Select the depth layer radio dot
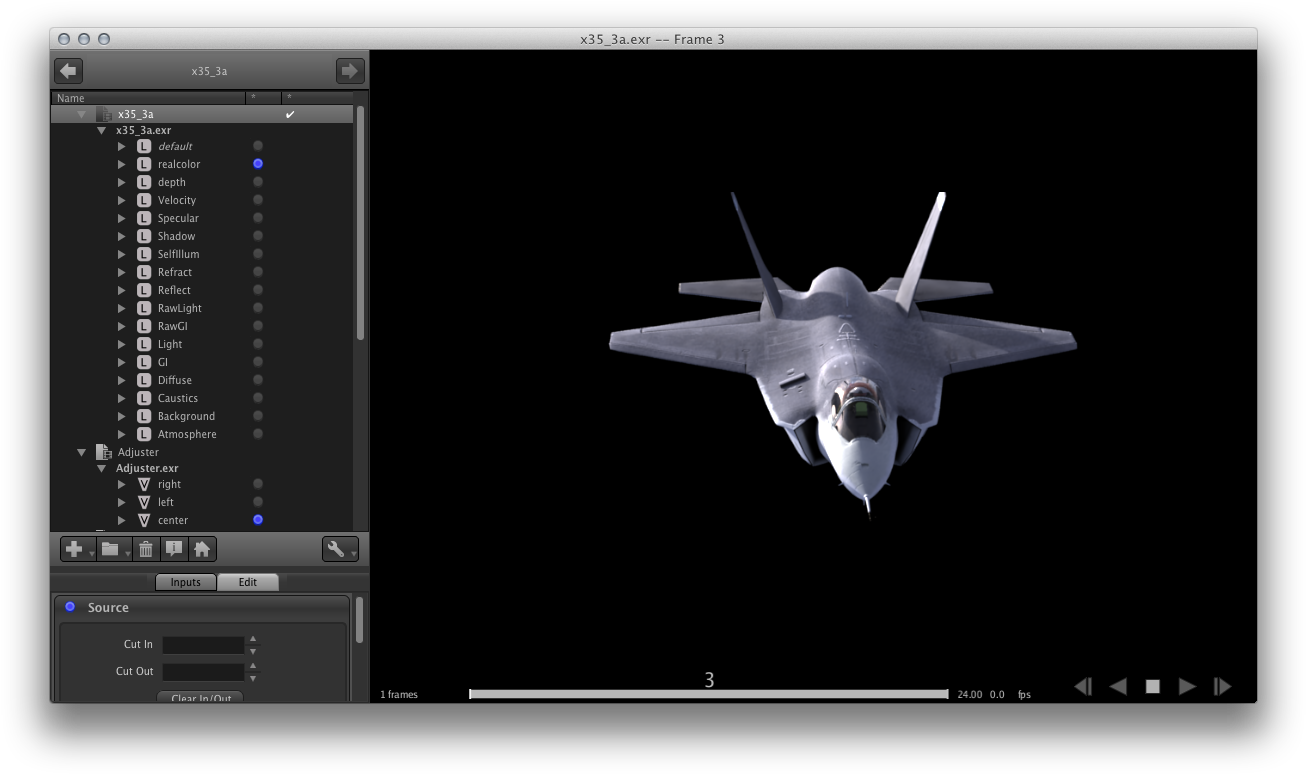 258,182
